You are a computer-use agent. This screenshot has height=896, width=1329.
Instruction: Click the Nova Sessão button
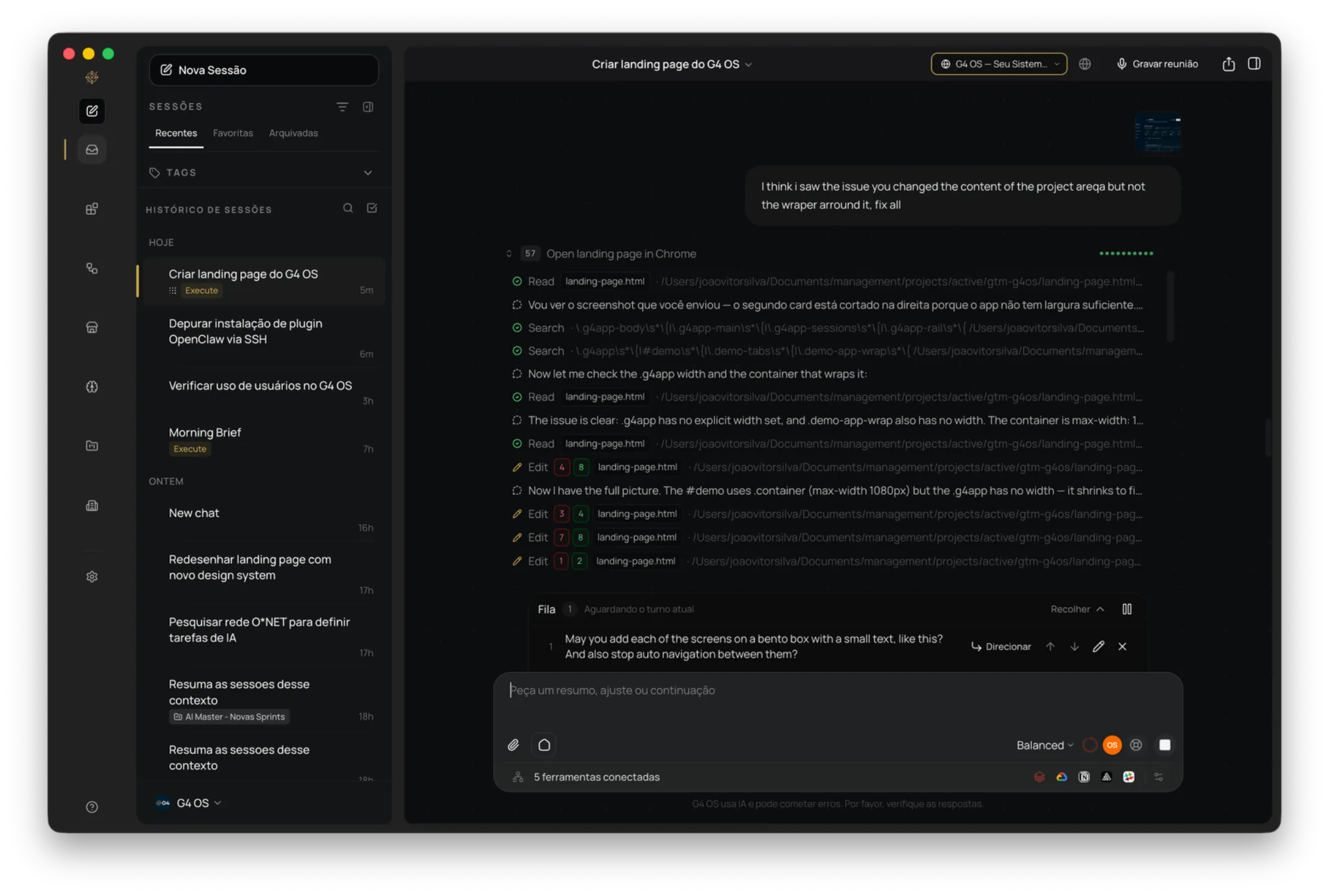[263, 69]
